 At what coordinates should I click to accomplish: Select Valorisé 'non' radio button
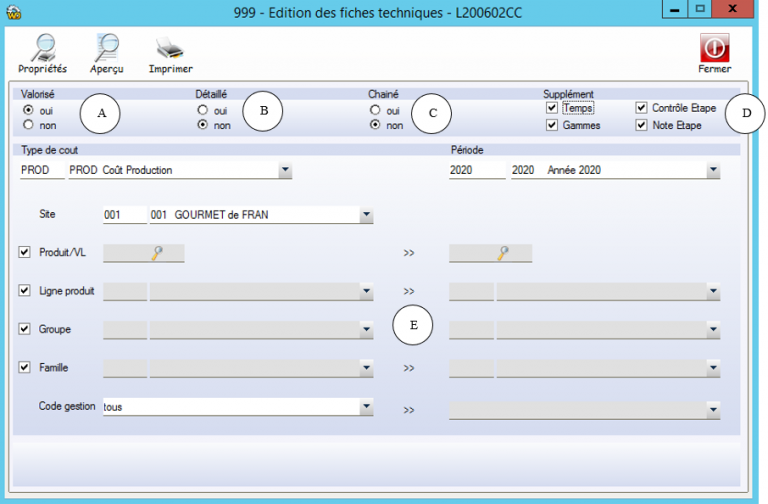tap(28, 125)
